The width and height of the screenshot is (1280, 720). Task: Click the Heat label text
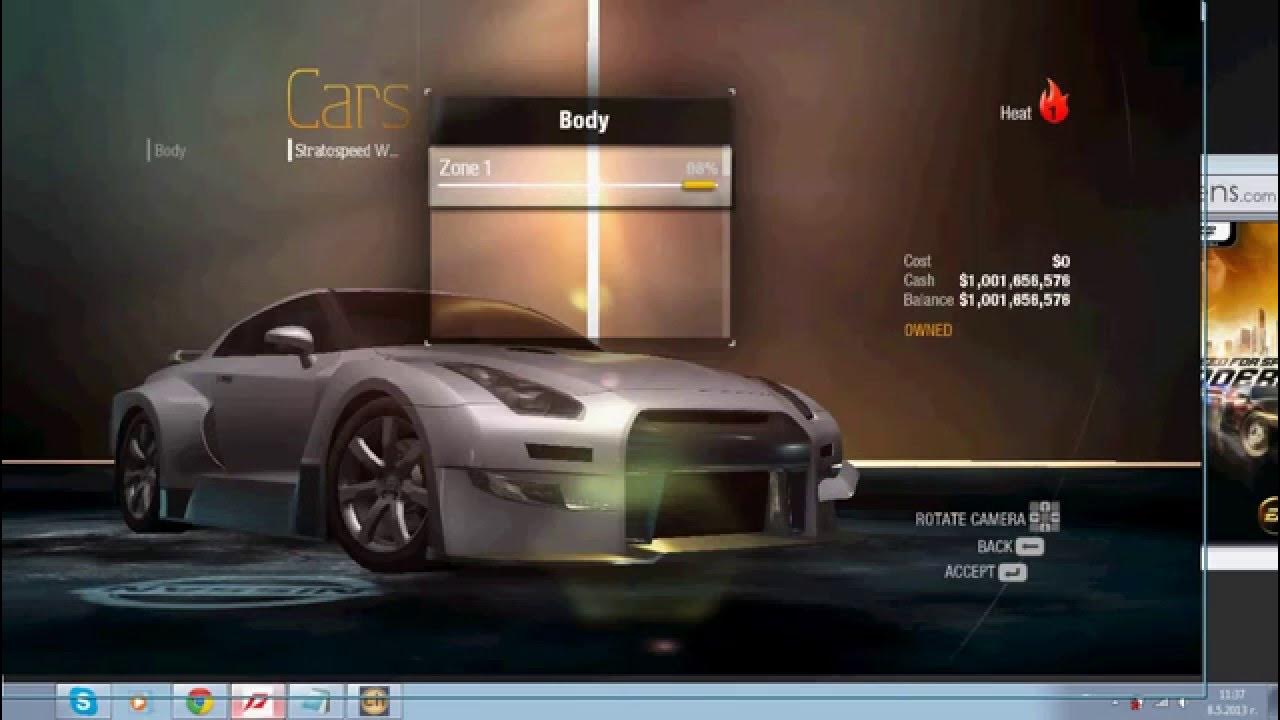click(x=1015, y=113)
